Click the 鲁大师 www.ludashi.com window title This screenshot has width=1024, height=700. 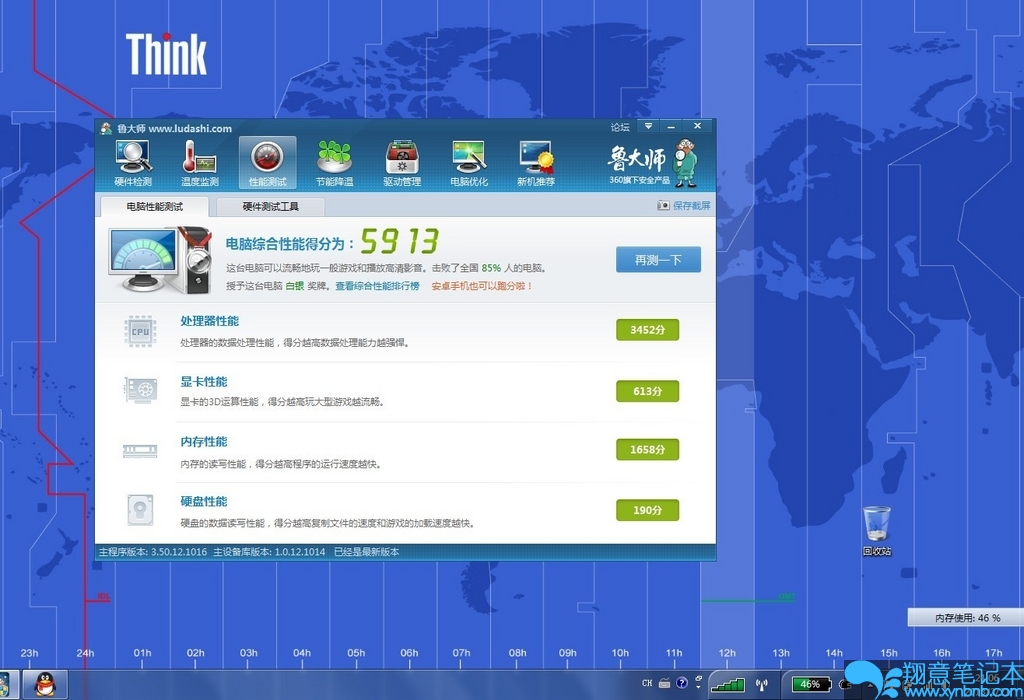pyautogui.click(x=174, y=129)
